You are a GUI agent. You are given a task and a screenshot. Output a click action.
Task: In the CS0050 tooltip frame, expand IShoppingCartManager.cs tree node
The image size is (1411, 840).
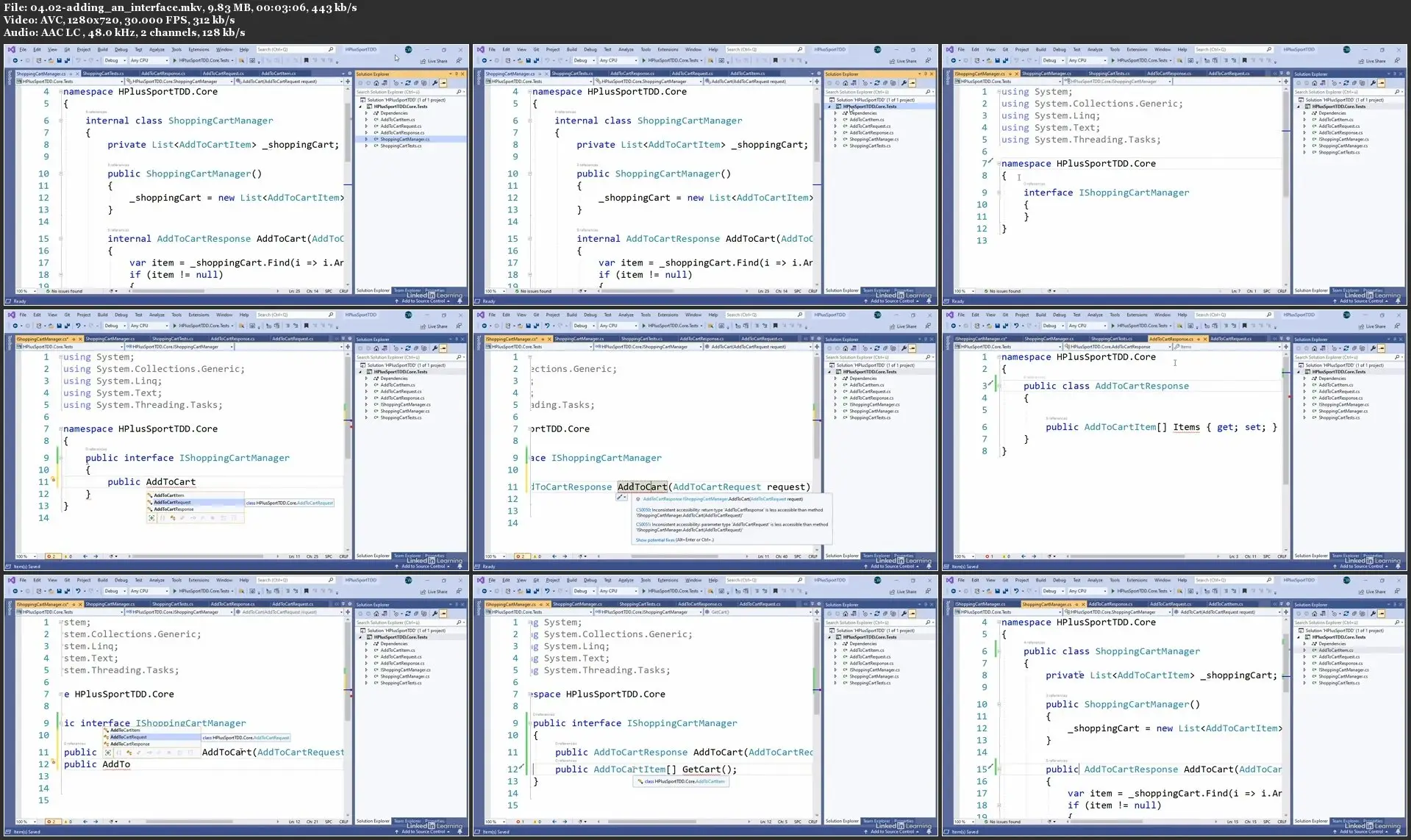836,405
